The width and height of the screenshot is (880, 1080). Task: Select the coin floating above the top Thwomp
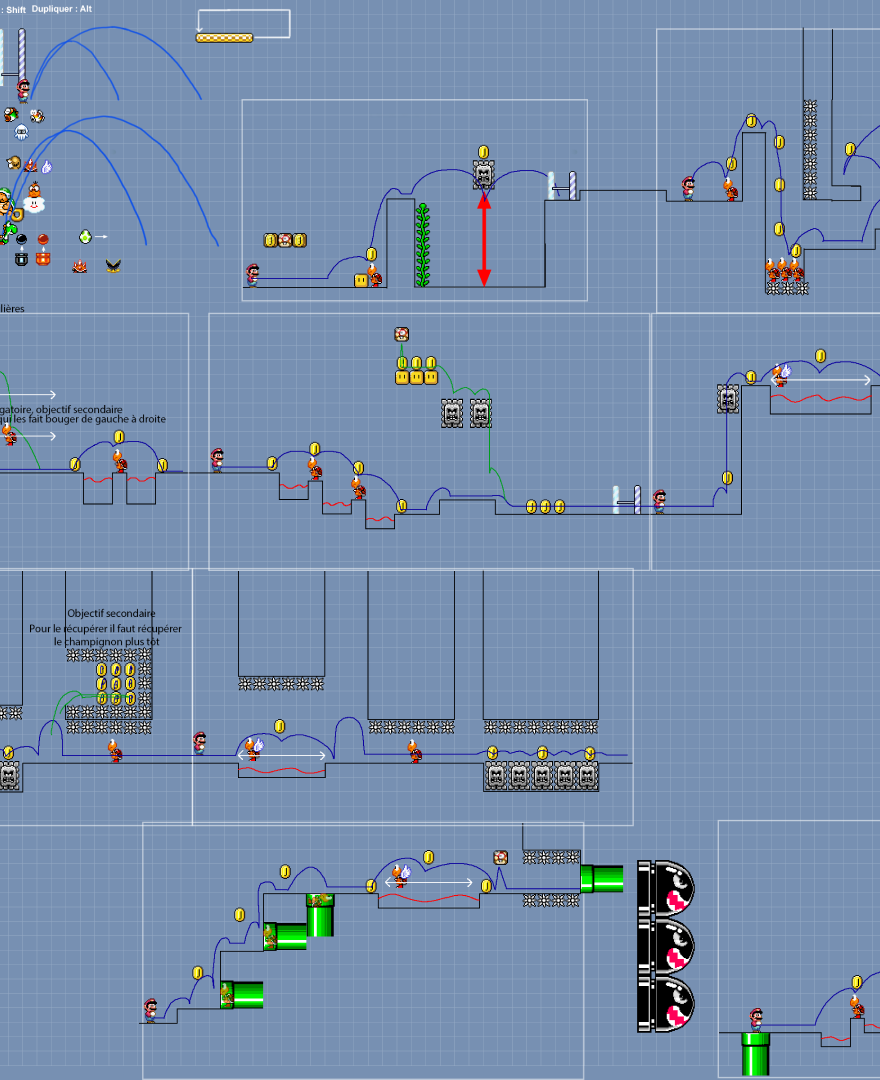coord(483,152)
